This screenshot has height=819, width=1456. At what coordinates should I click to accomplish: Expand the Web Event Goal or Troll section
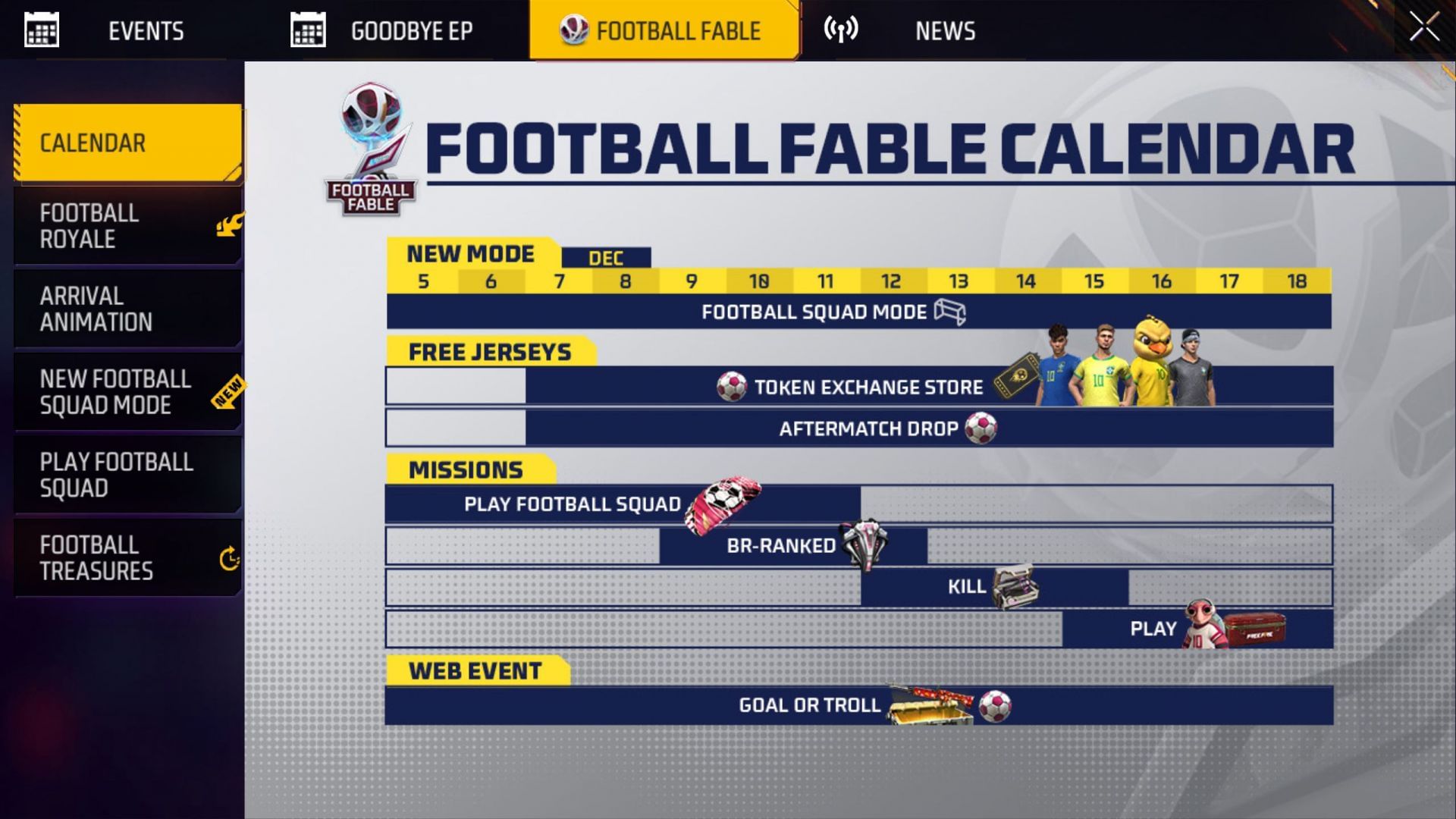857,704
